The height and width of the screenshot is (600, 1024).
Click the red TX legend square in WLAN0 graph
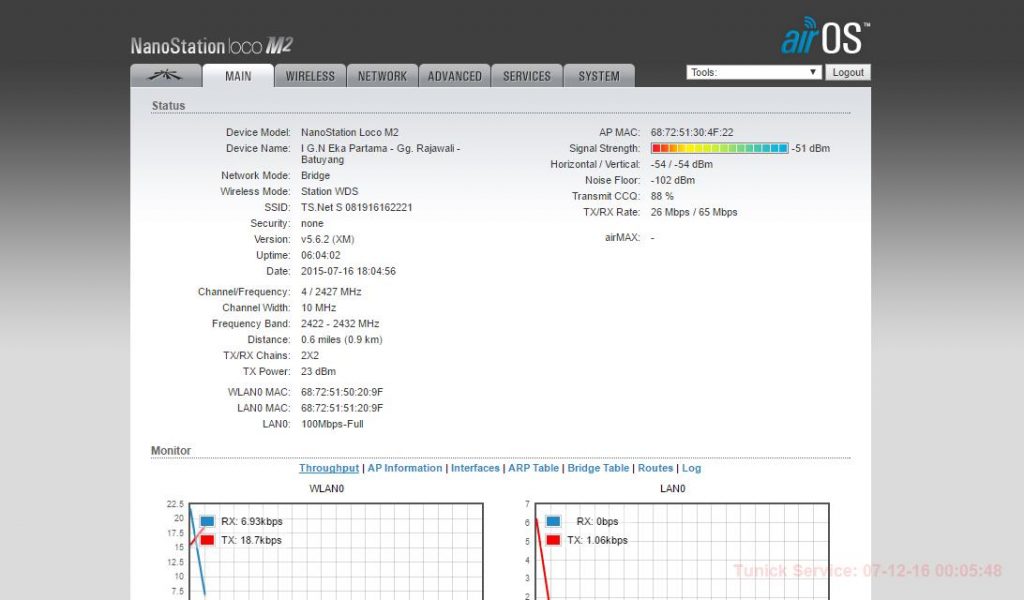pyautogui.click(x=207, y=540)
